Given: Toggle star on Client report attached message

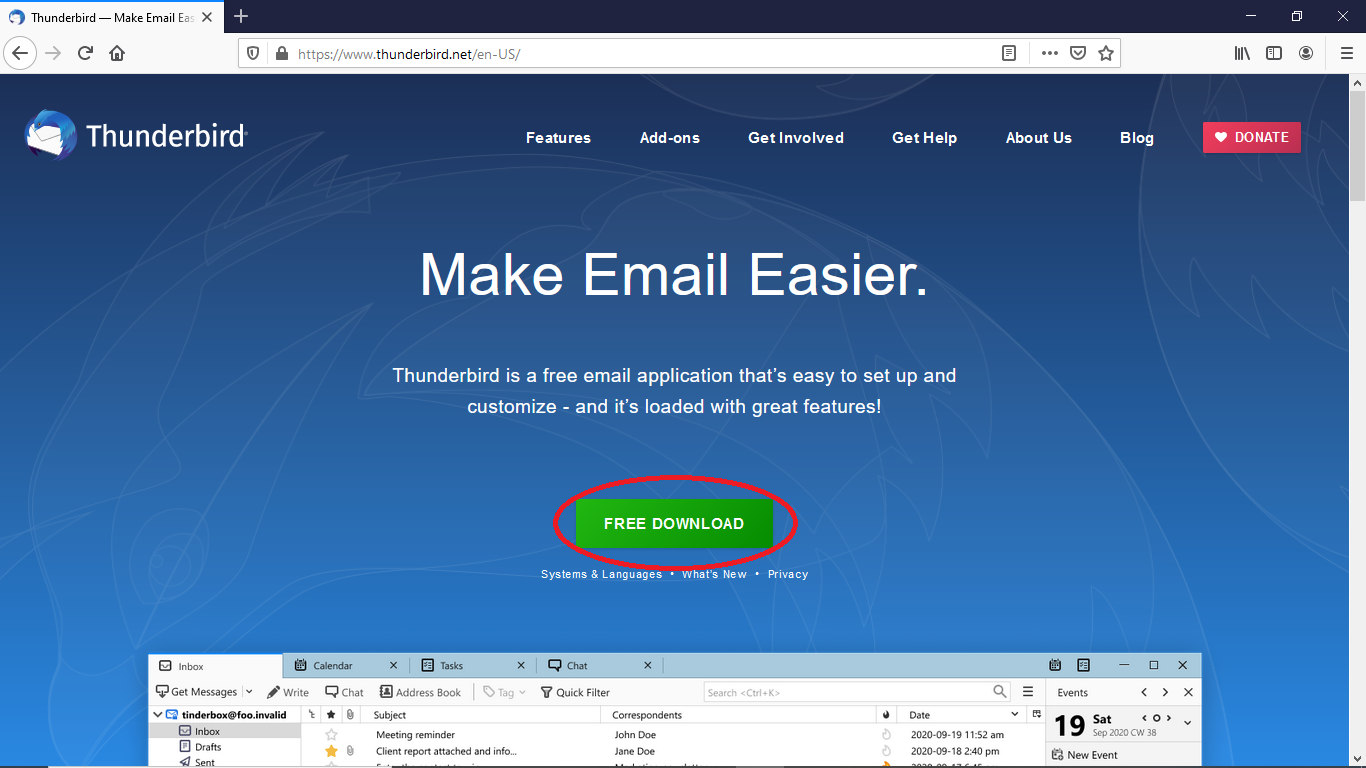Looking at the screenshot, I should (332, 751).
